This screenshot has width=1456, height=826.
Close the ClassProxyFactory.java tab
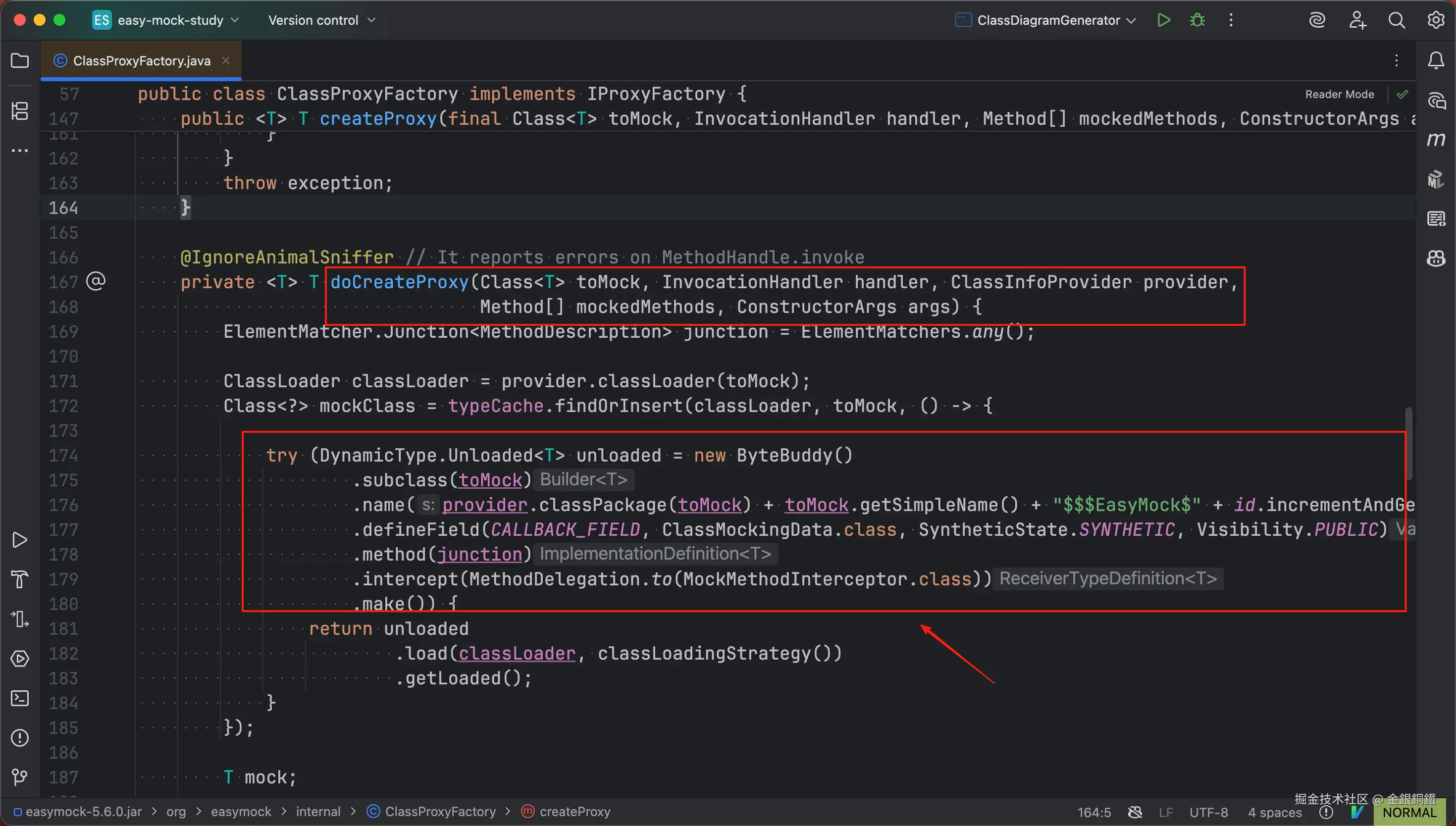(226, 60)
